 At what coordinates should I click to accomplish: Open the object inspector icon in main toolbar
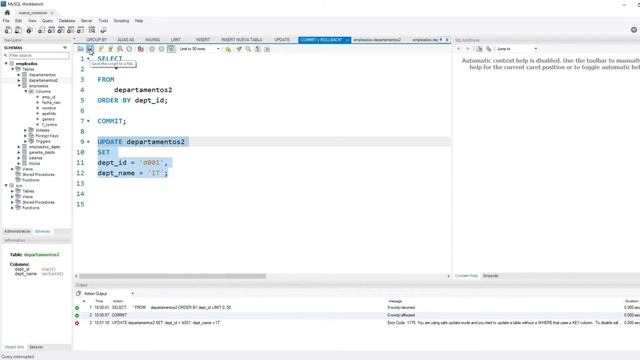pos(29,30)
